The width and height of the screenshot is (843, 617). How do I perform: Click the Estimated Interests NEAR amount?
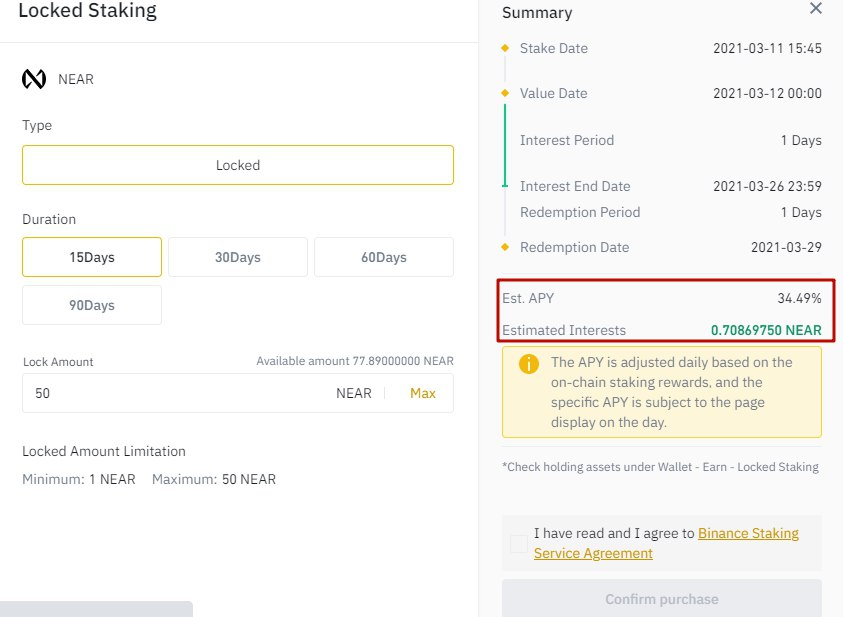(766, 330)
